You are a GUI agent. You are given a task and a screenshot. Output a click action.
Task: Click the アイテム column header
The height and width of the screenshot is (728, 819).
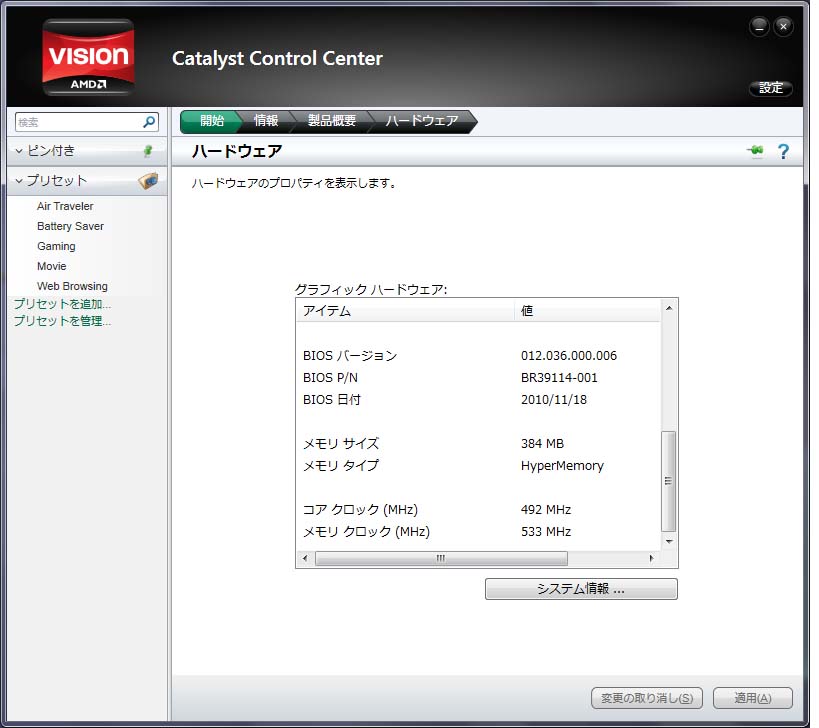405,311
